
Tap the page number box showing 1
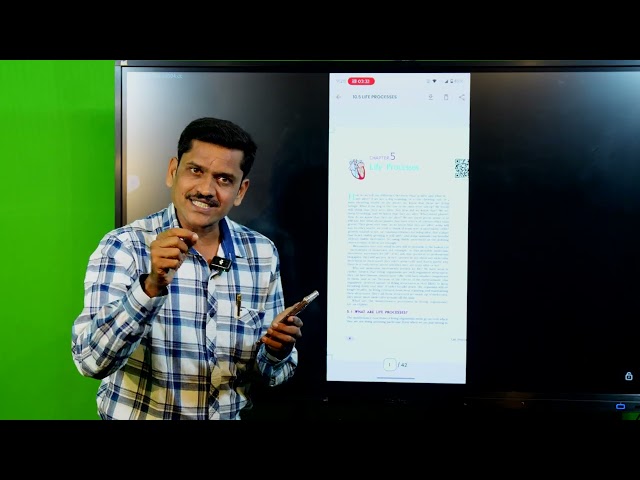(389, 364)
